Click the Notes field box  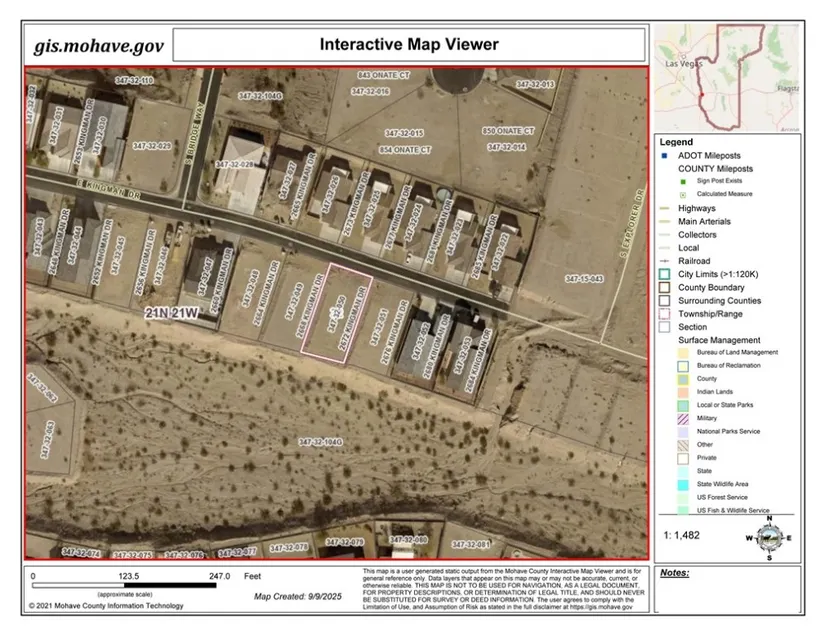click(x=727, y=593)
